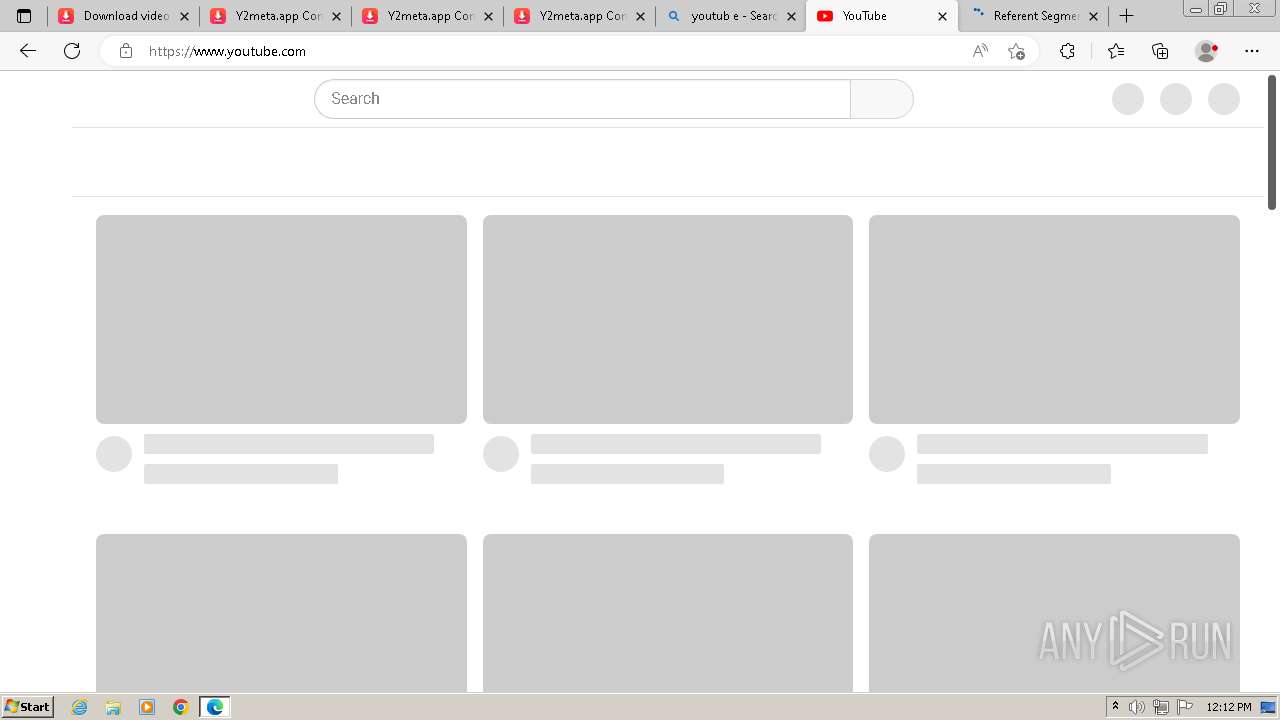Open Collections panel
Screen dimensions: 1280x720
(x=1160, y=51)
